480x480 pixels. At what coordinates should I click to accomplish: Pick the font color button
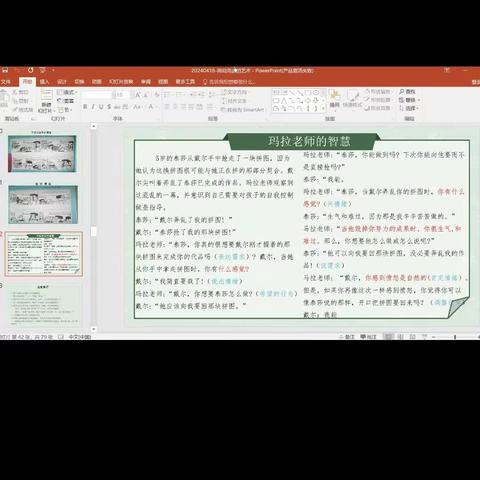click(152, 107)
